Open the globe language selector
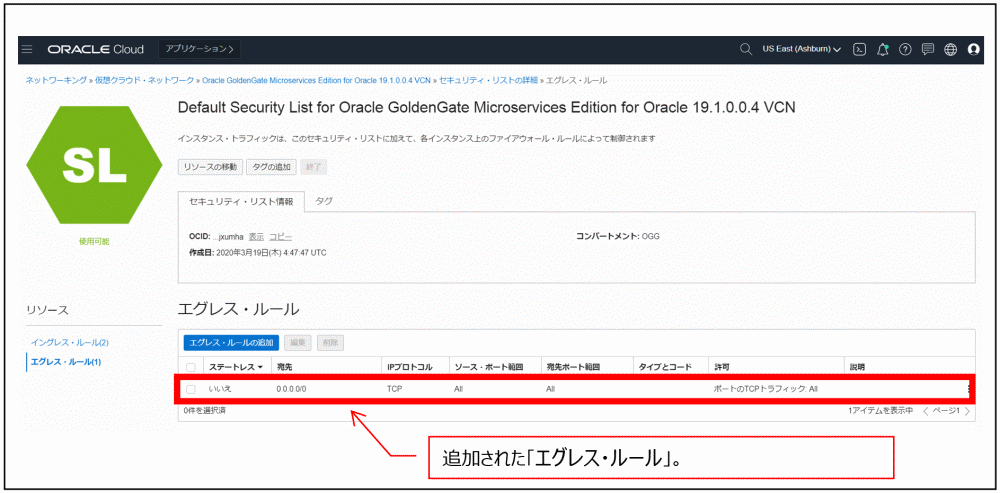Viewport: 1000px width, 493px height. click(951, 50)
